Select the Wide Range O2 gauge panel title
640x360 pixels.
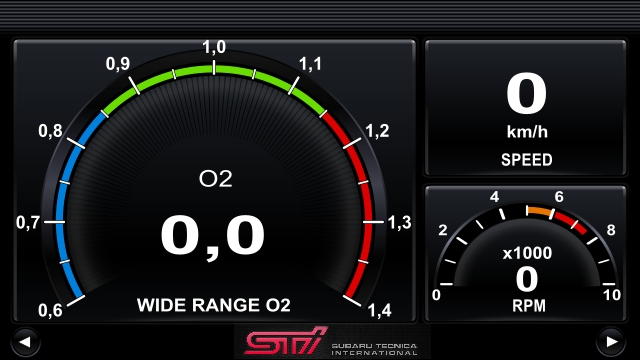pos(213,305)
